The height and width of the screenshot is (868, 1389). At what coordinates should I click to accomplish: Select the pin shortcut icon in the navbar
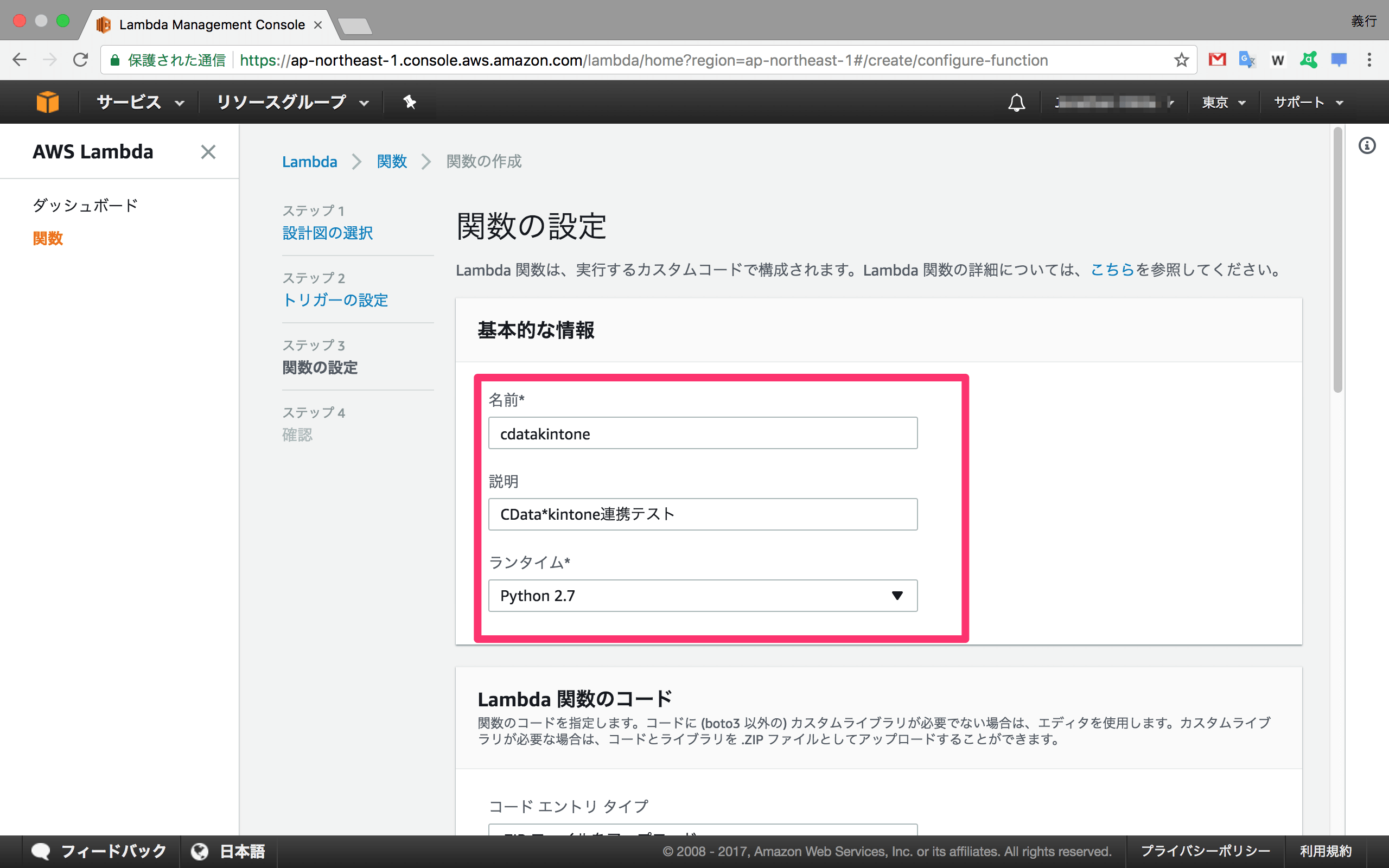(409, 101)
